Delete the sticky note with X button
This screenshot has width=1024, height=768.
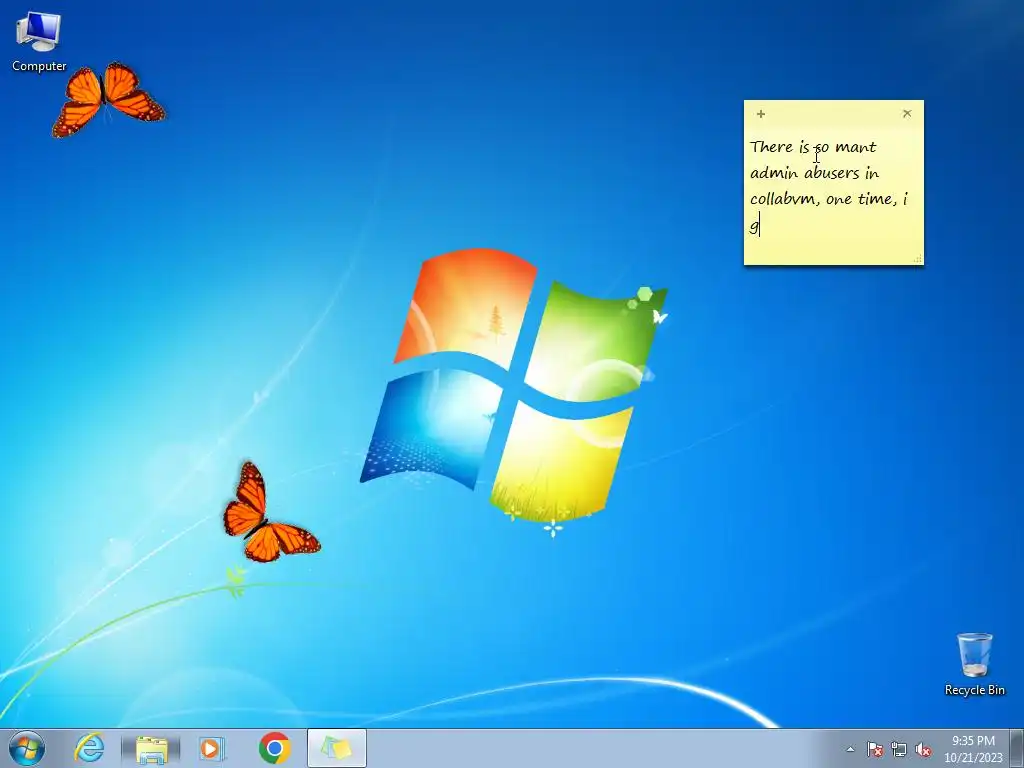(907, 114)
